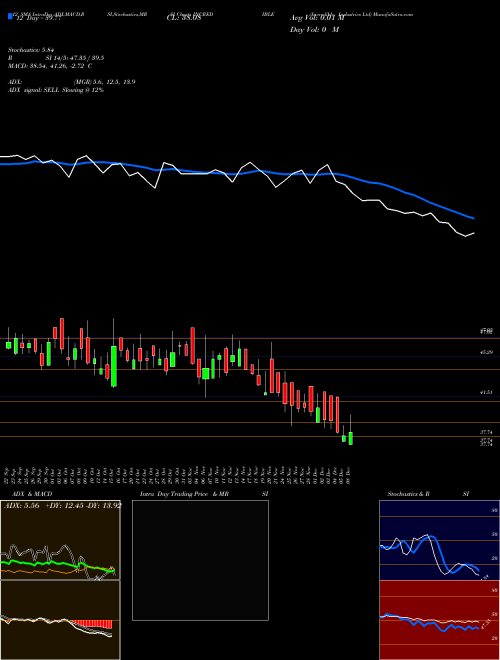Click the 'Stochastics & R' panel title
The image size is (500, 660).
point(409,494)
